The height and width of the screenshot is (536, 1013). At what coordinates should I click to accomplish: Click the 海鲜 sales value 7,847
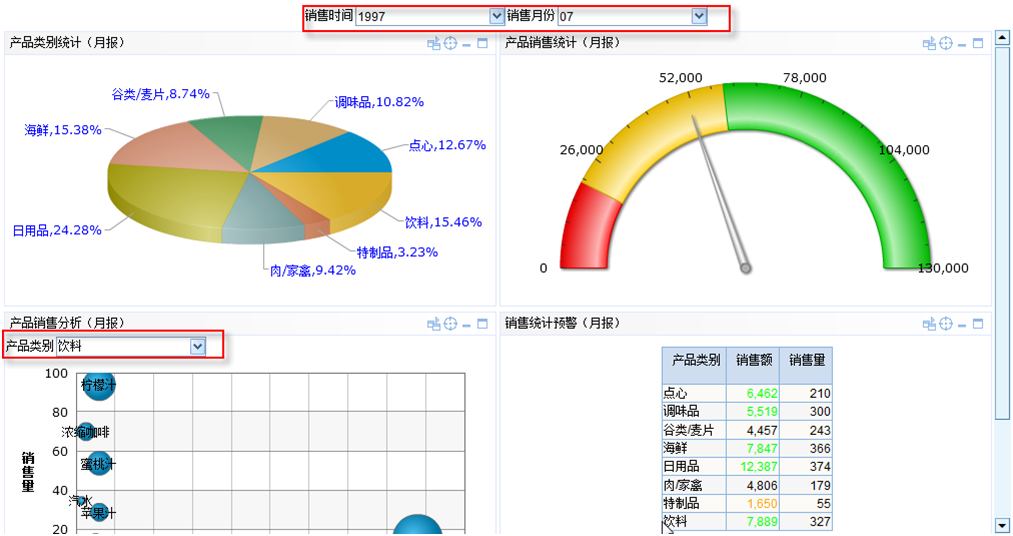coord(762,448)
